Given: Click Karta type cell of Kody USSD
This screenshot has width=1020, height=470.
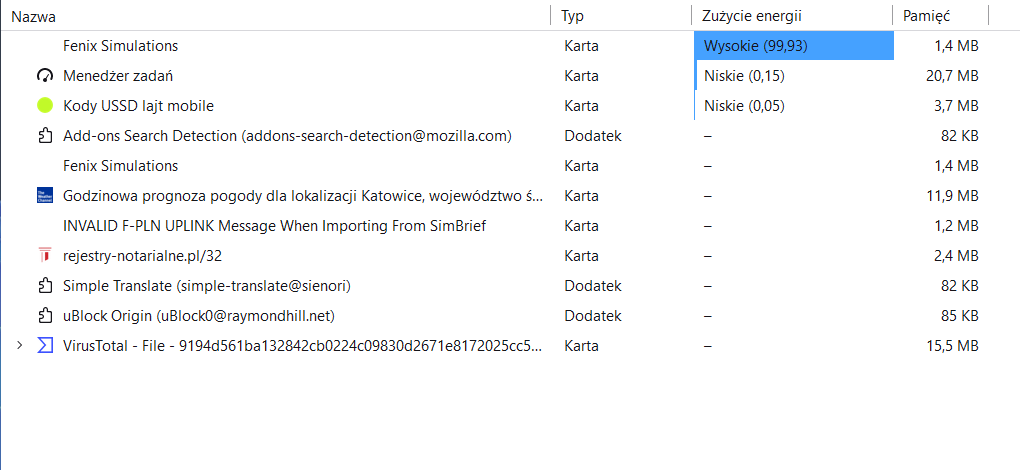Looking at the screenshot, I should click(x=582, y=105).
